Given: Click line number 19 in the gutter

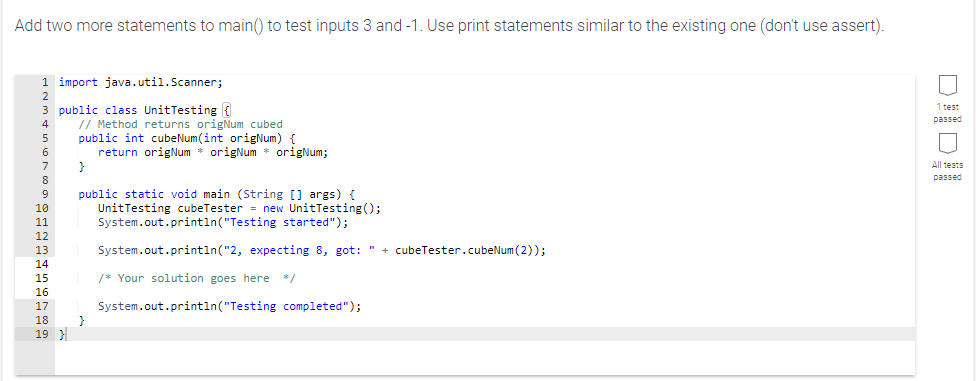Looking at the screenshot, I should [x=42, y=334].
